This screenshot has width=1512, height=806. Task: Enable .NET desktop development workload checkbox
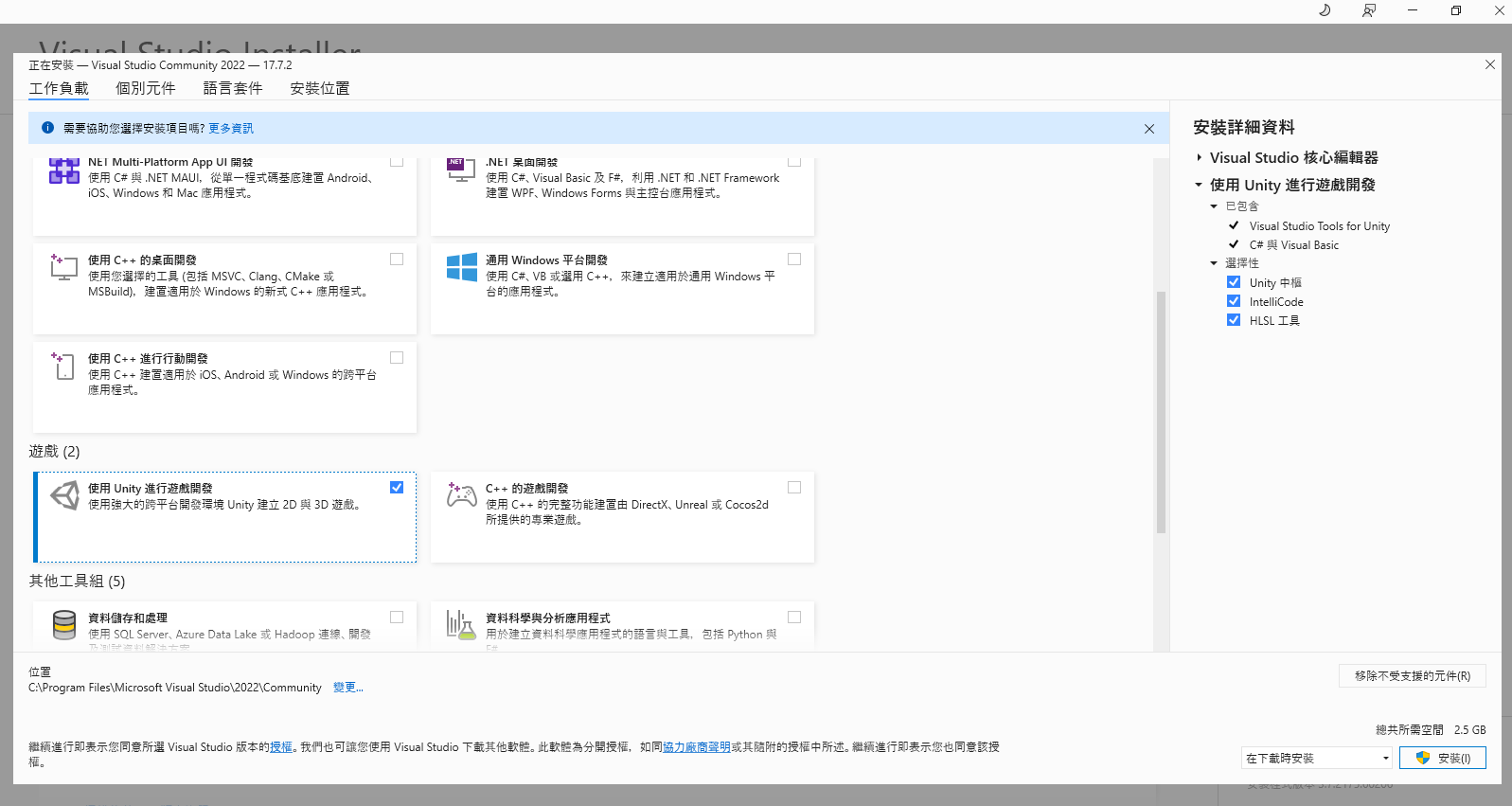pos(794,161)
